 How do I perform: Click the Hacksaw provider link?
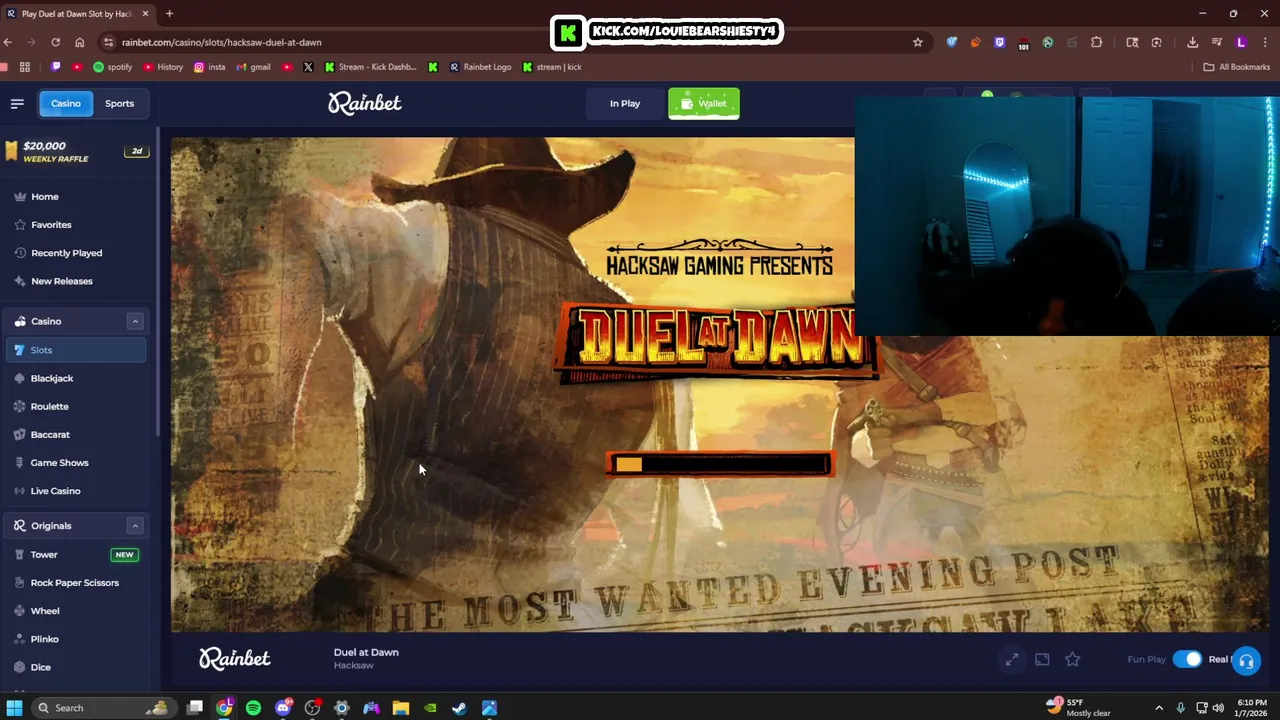click(x=354, y=666)
